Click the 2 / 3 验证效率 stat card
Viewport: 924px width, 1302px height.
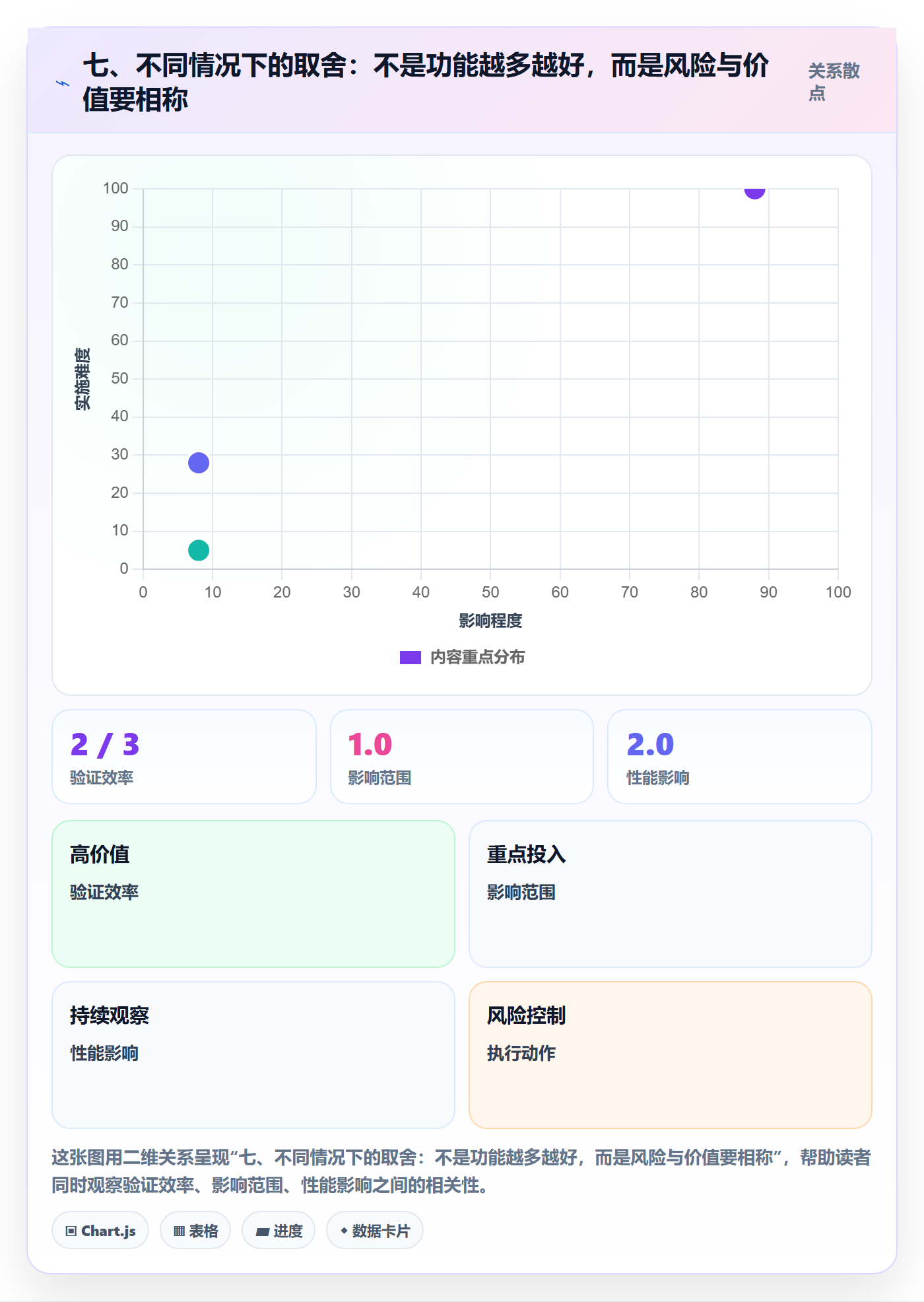(x=184, y=757)
